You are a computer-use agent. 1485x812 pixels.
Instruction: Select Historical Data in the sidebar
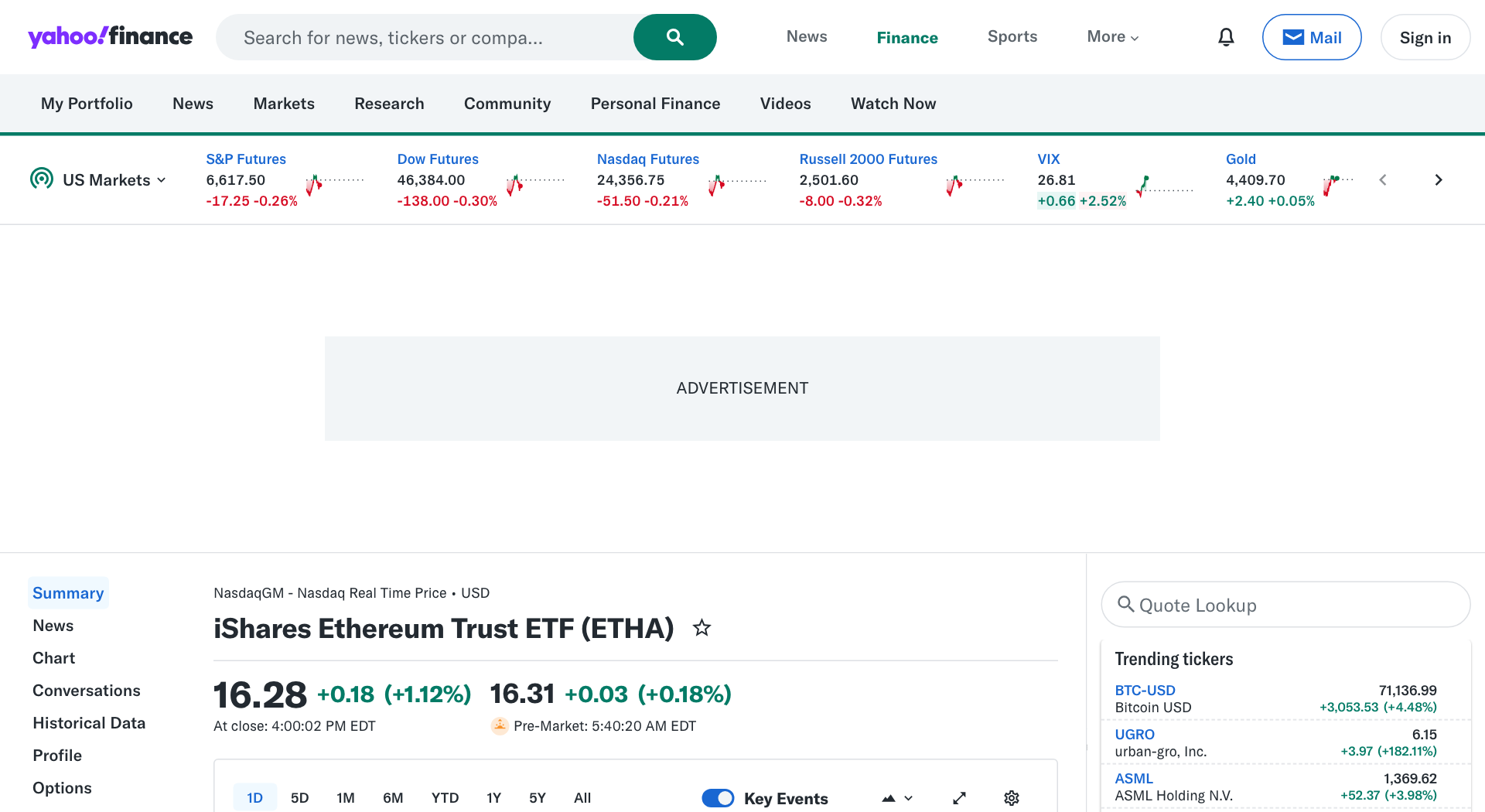coord(89,723)
